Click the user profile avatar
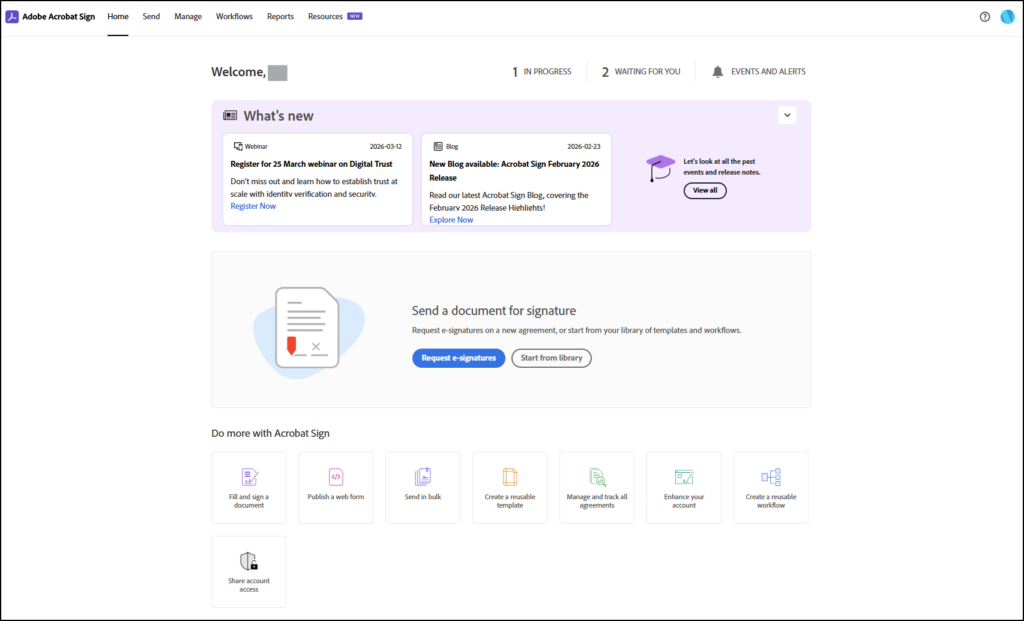 [1007, 16]
